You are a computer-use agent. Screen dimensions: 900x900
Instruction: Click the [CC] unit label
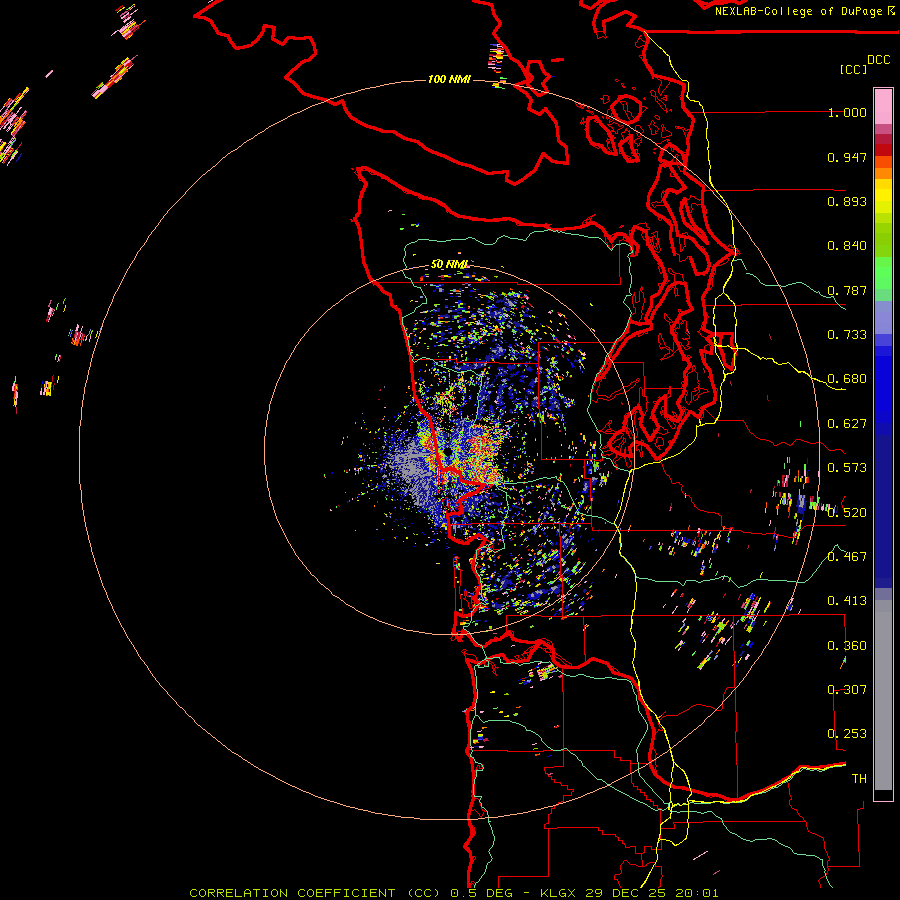(x=853, y=69)
